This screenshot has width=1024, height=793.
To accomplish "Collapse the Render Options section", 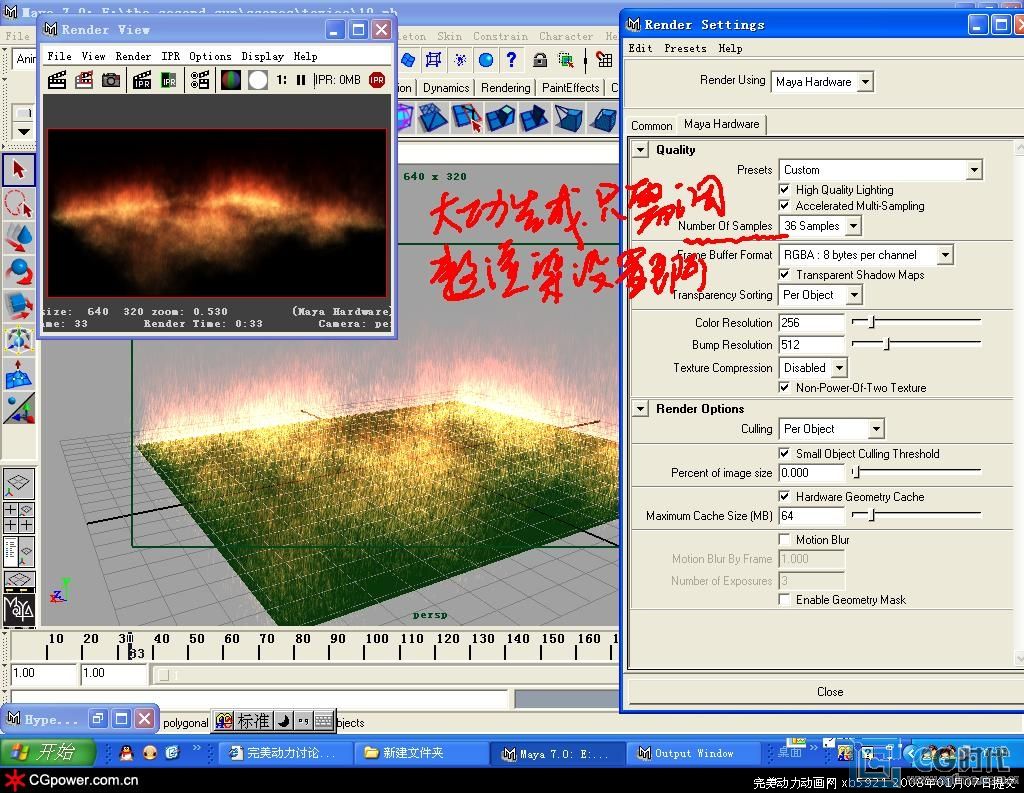I will point(641,409).
